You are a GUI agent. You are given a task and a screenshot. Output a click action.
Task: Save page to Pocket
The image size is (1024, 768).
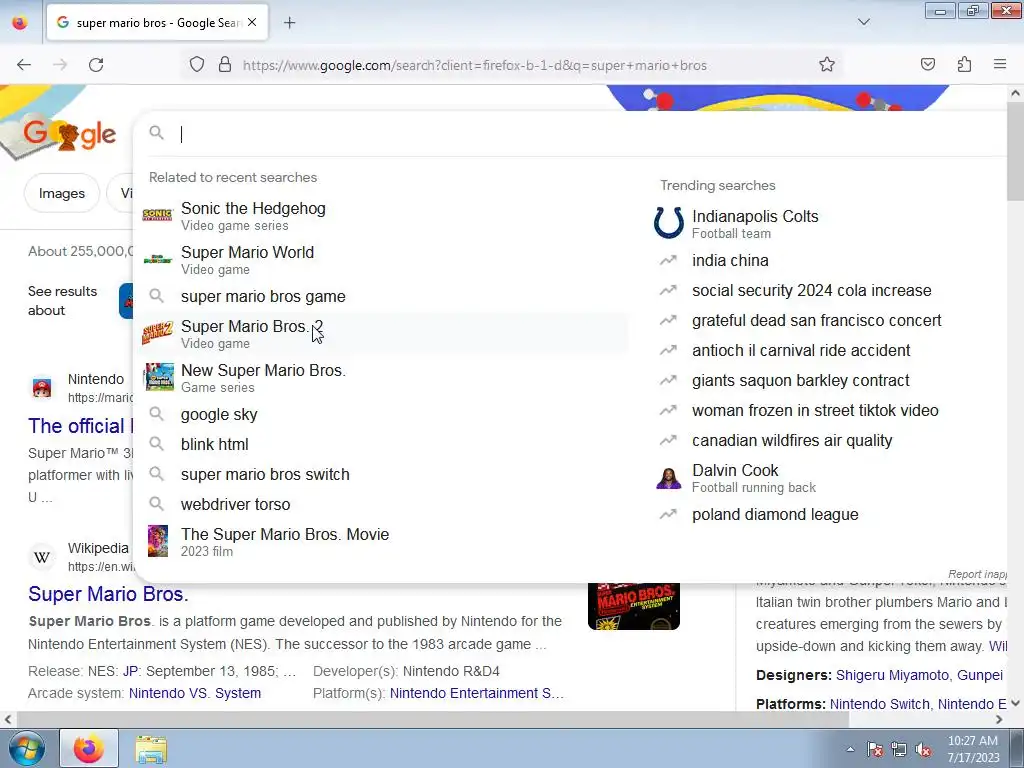tap(927, 65)
